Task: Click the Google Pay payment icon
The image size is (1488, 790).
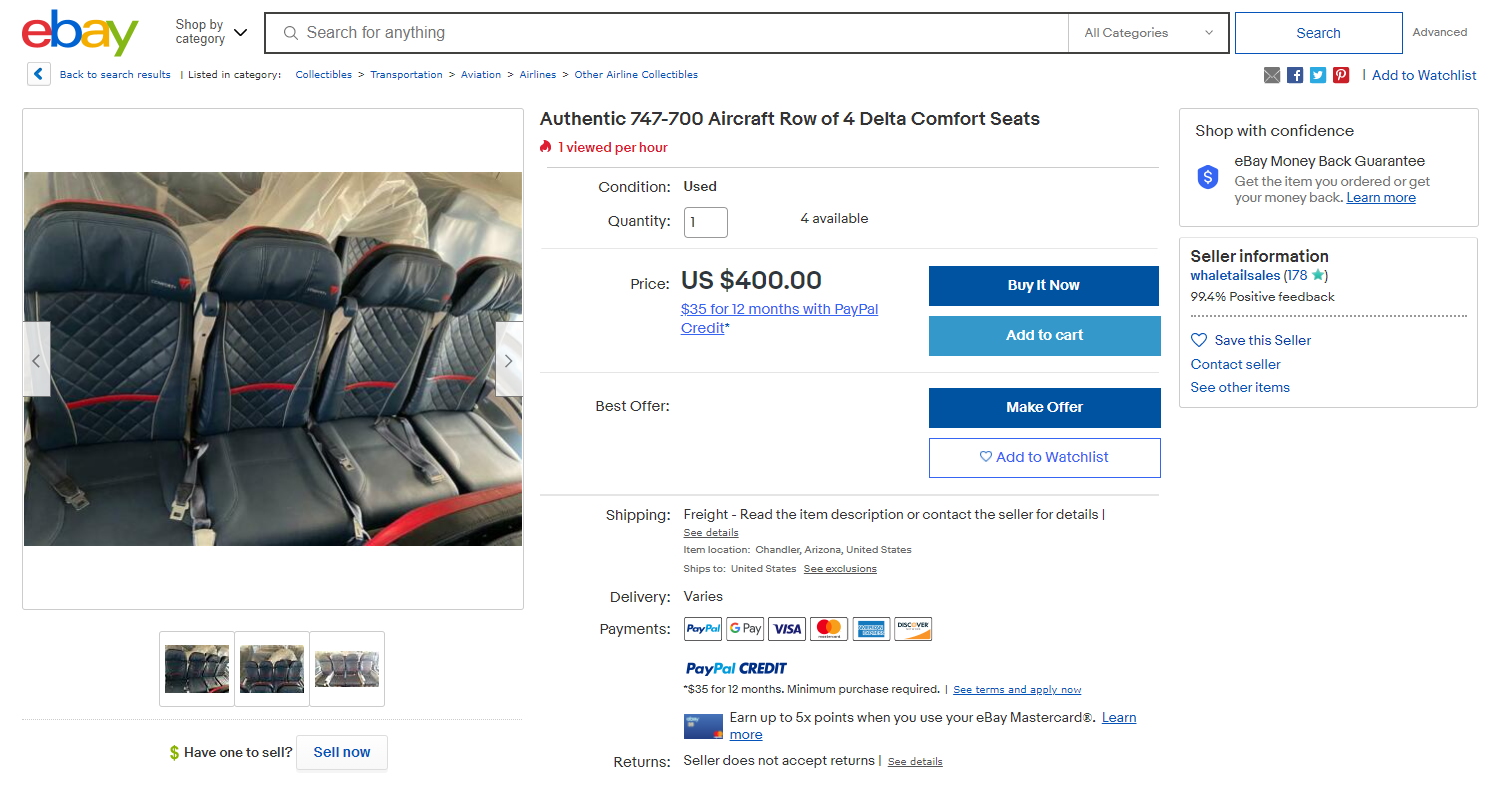Action: [x=744, y=628]
